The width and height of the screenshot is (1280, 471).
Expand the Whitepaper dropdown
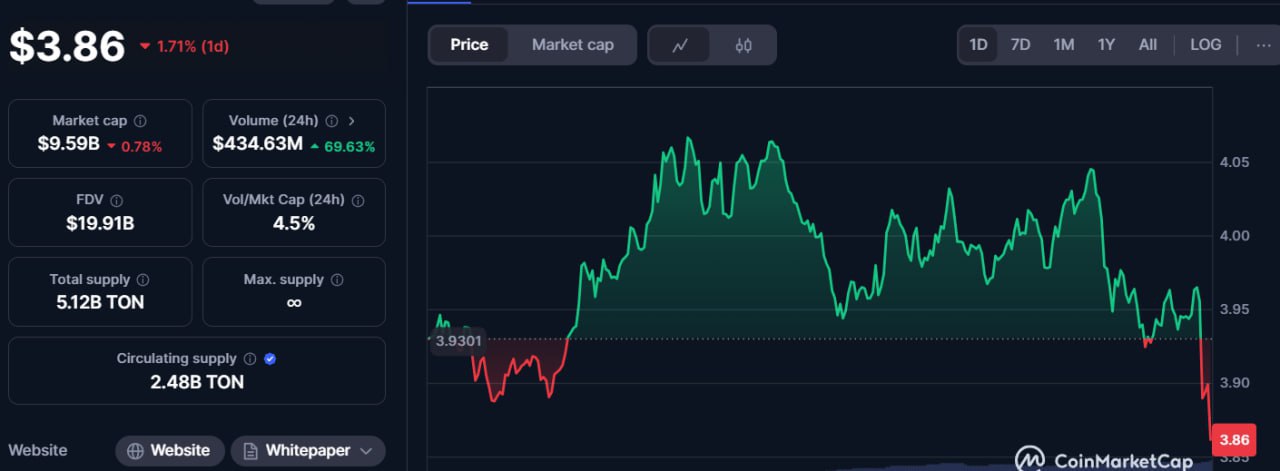pos(308,451)
